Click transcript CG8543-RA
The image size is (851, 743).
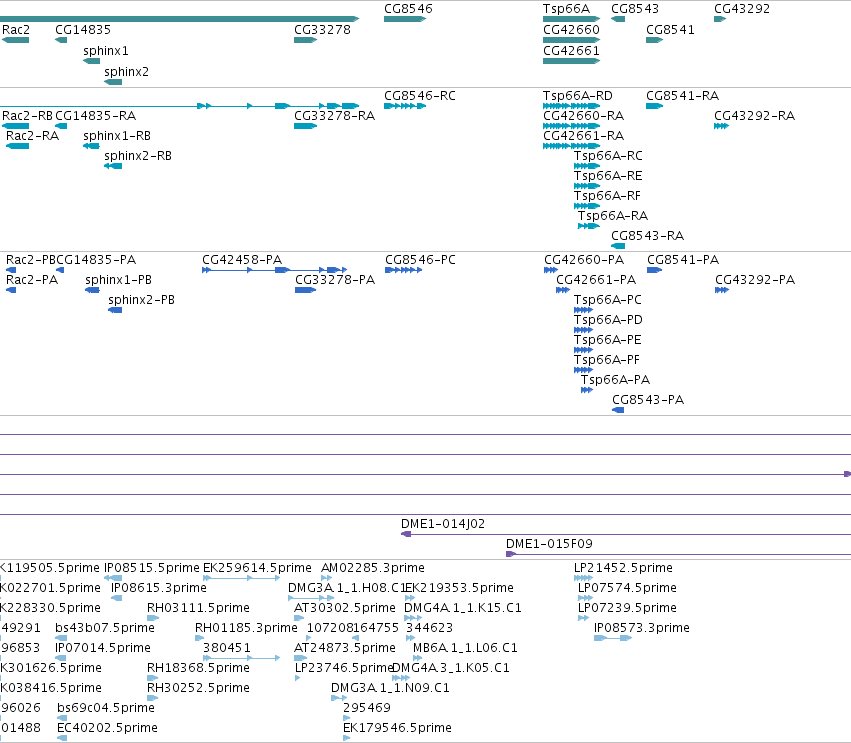pos(647,237)
